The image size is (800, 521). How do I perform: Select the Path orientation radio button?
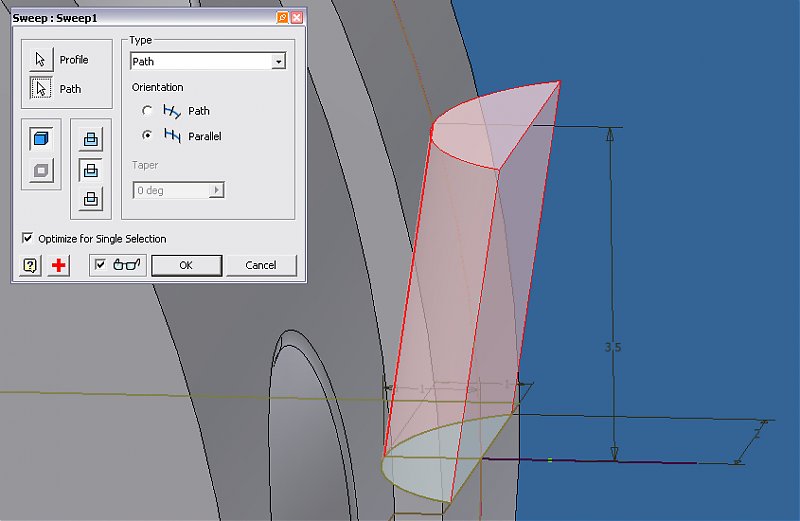click(148, 111)
